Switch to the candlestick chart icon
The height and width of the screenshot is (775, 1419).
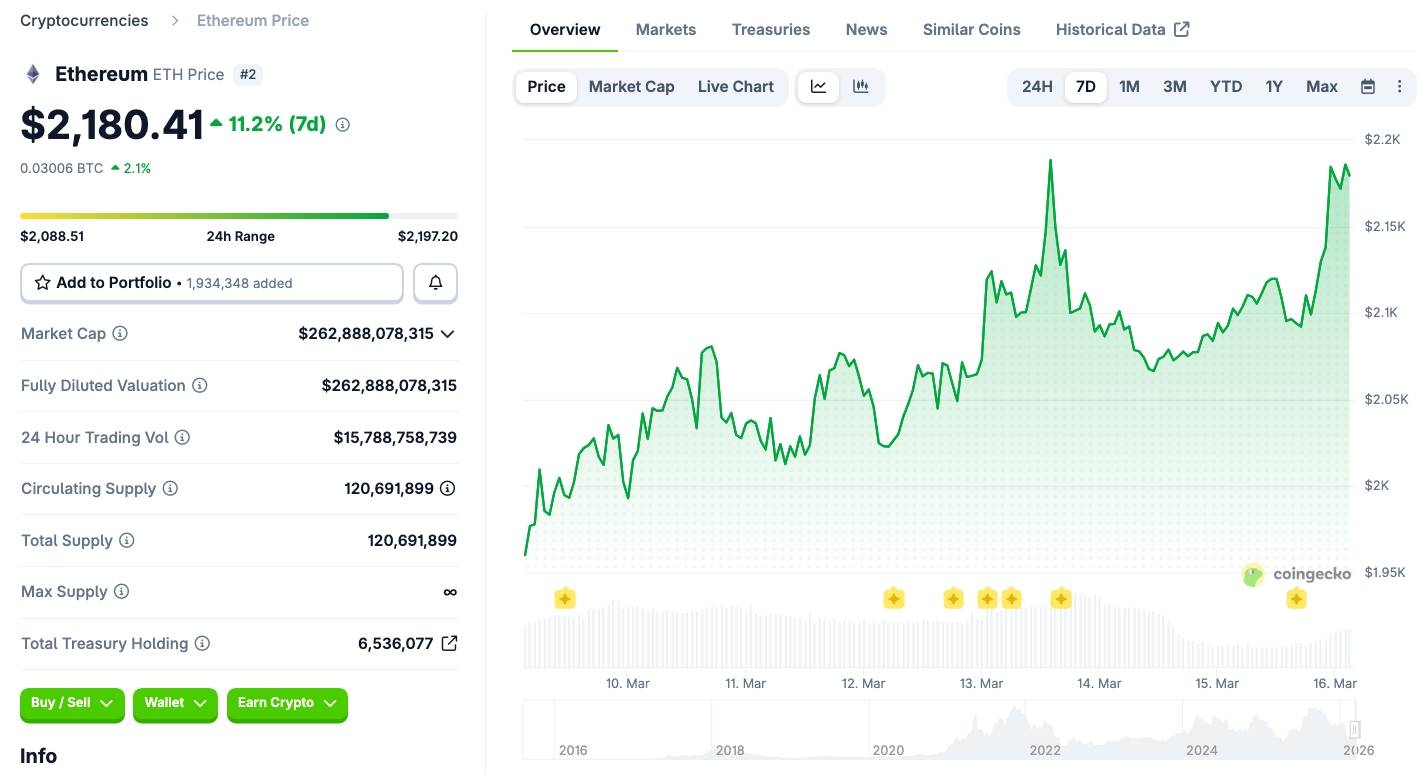(860, 87)
